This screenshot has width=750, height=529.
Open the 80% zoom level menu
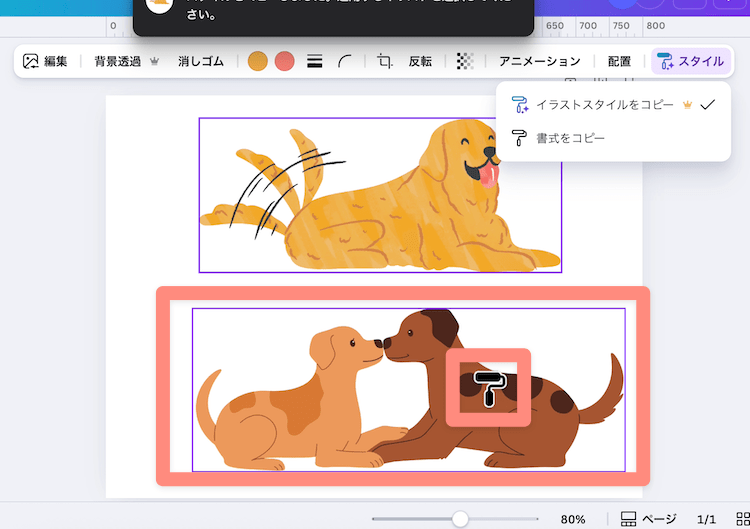tap(573, 519)
